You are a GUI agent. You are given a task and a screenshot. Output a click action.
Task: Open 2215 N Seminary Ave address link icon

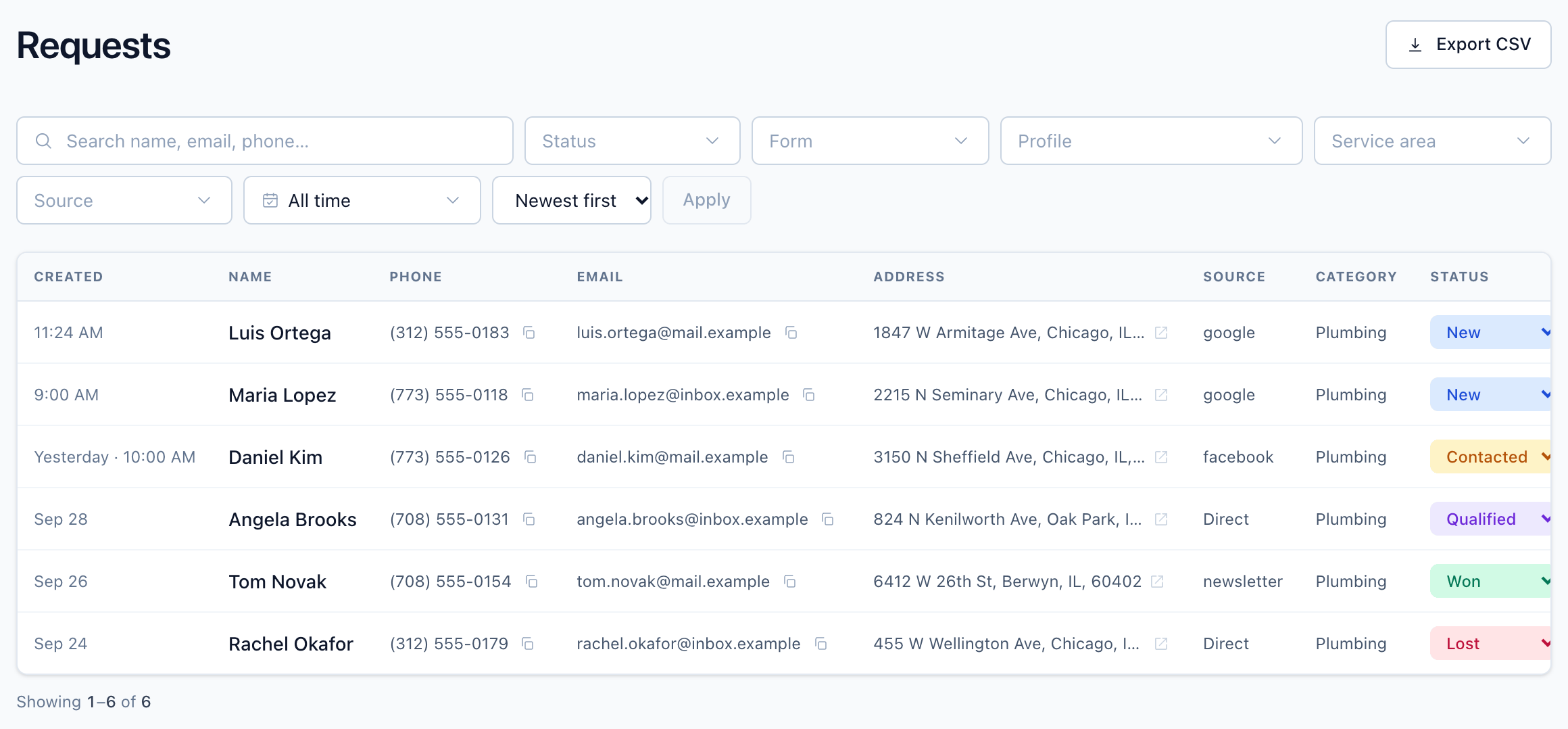pyautogui.click(x=1161, y=395)
